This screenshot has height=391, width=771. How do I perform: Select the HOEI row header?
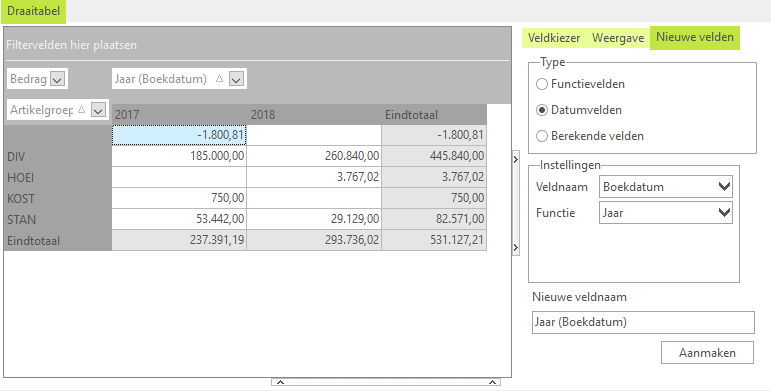point(58,178)
